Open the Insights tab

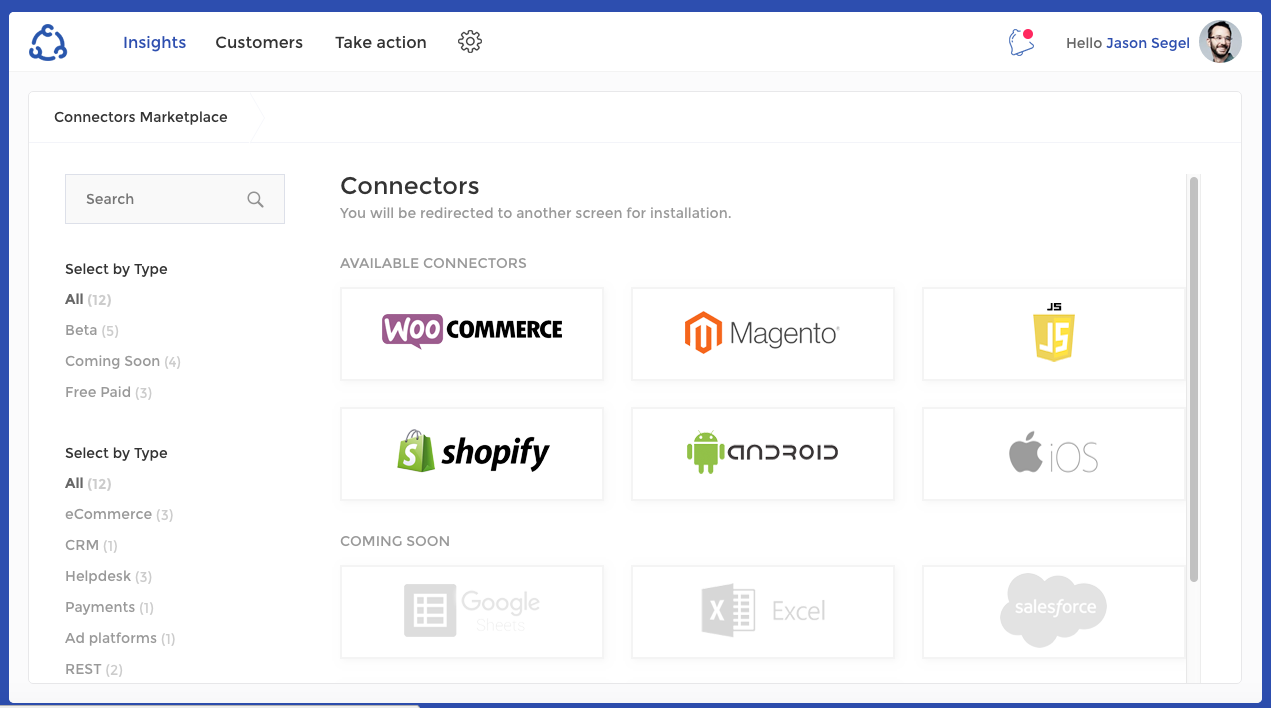tap(154, 42)
